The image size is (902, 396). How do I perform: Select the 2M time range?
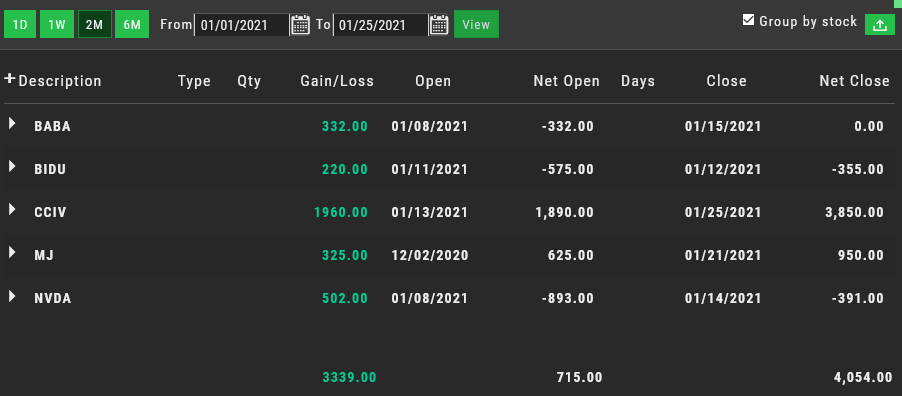point(95,25)
